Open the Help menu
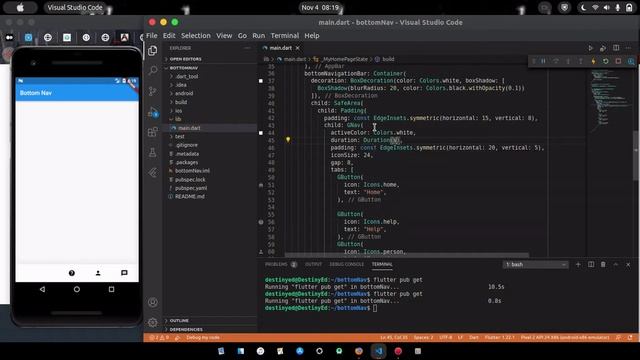The image size is (640, 360). [x=312, y=36]
